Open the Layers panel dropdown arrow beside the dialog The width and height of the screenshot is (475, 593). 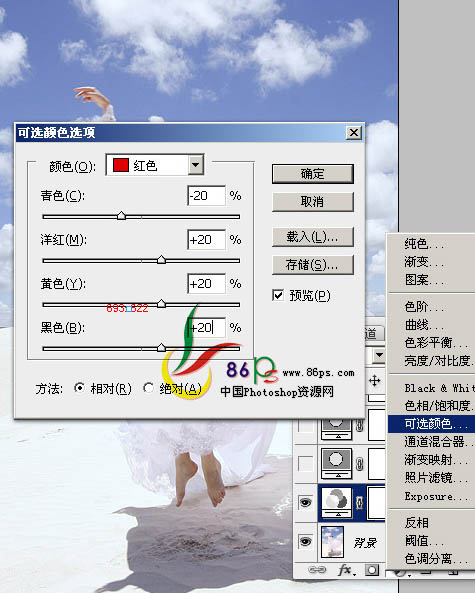(379, 355)
